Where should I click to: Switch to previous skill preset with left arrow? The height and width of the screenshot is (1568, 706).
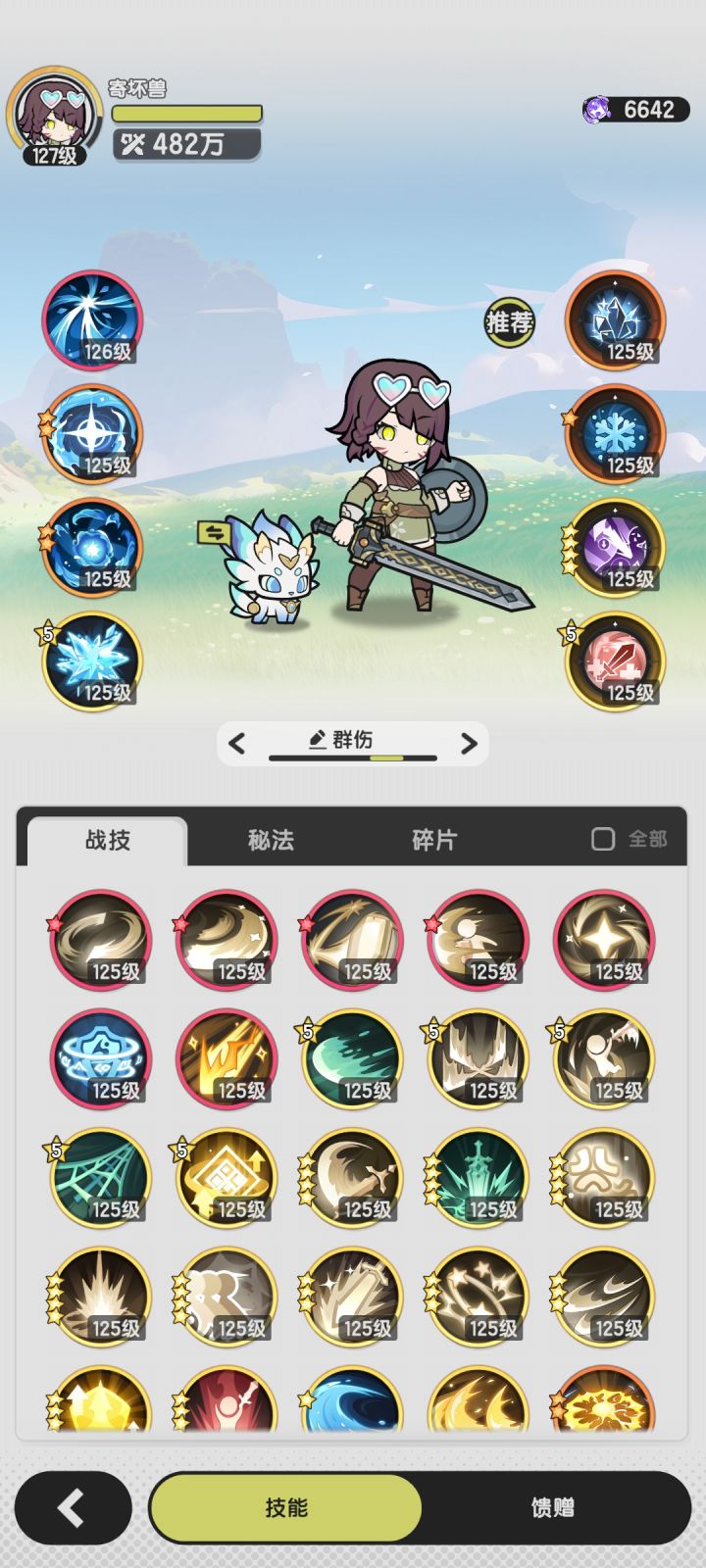[236, 743]
